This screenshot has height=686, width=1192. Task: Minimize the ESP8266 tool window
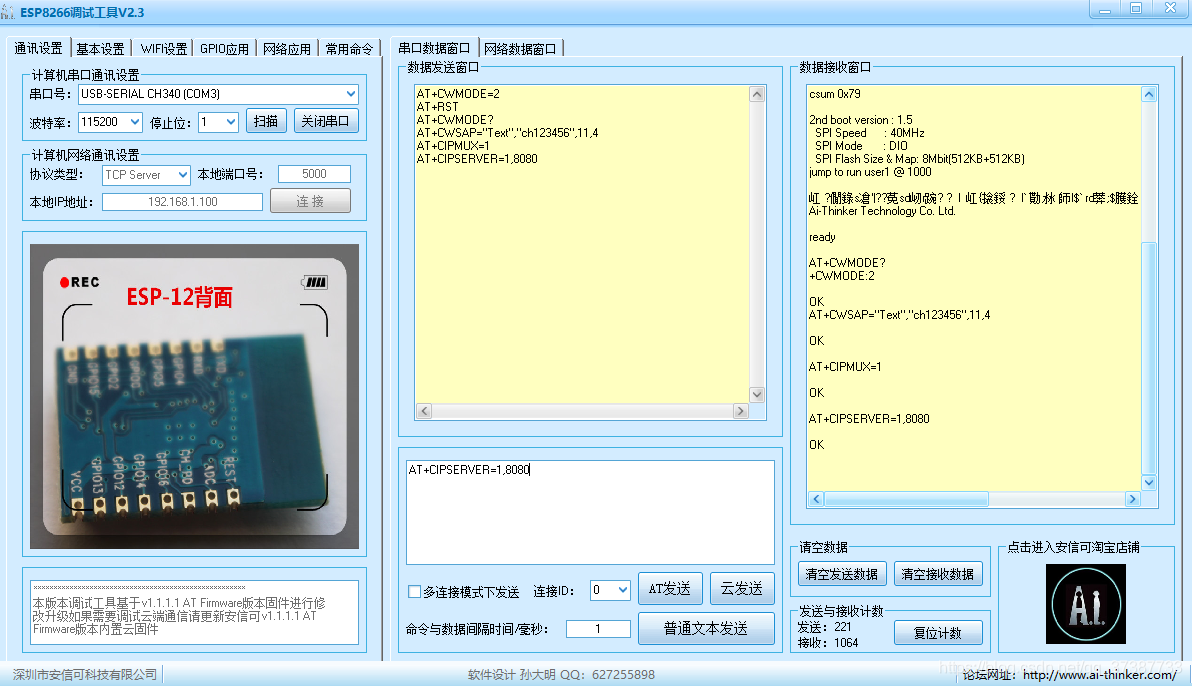(x=1105, y=9)
